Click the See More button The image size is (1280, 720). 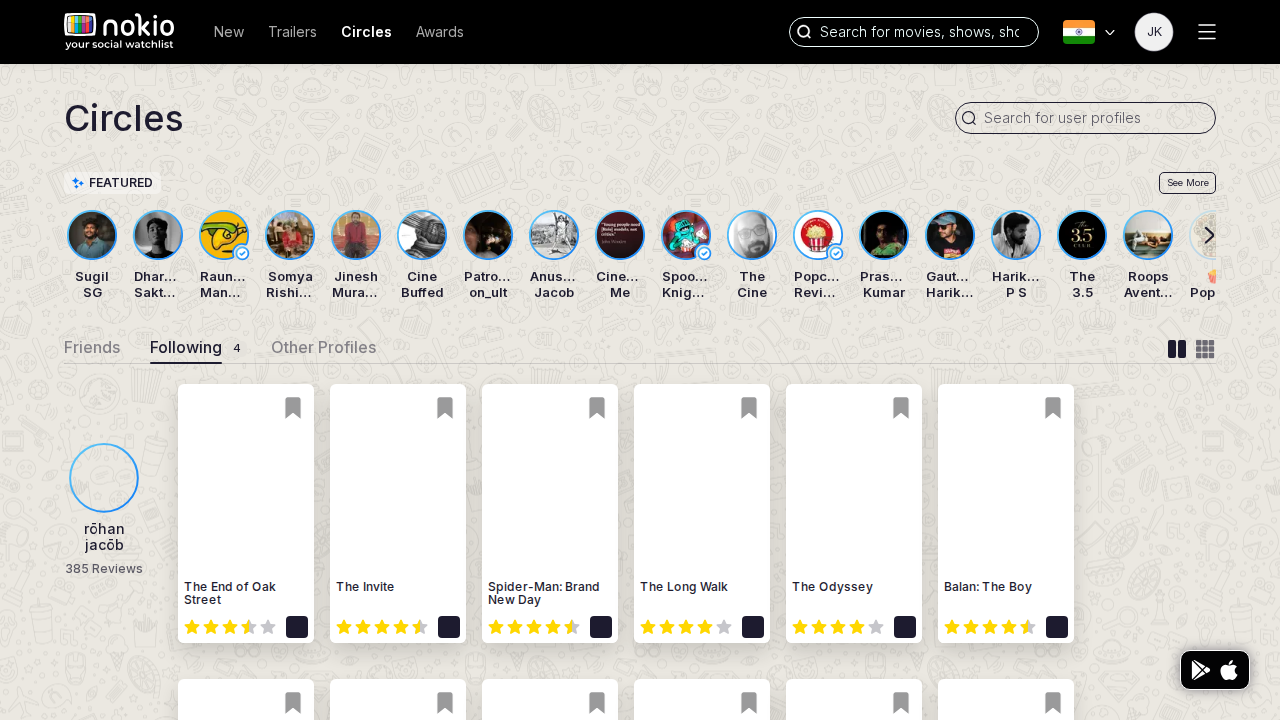coord(1187,183)
